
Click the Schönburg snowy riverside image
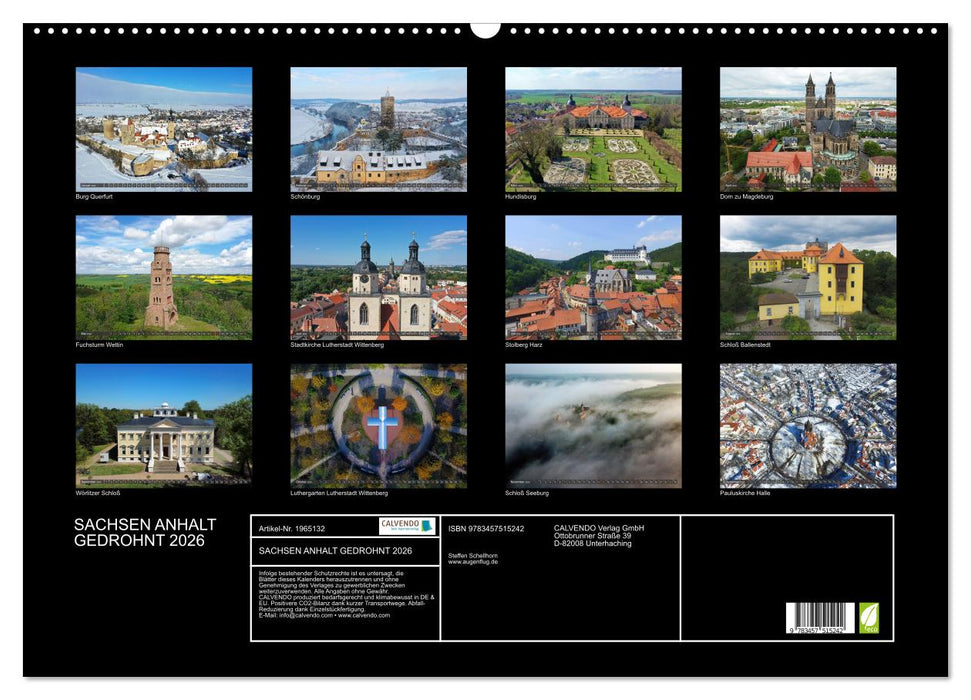pos(375,128)
